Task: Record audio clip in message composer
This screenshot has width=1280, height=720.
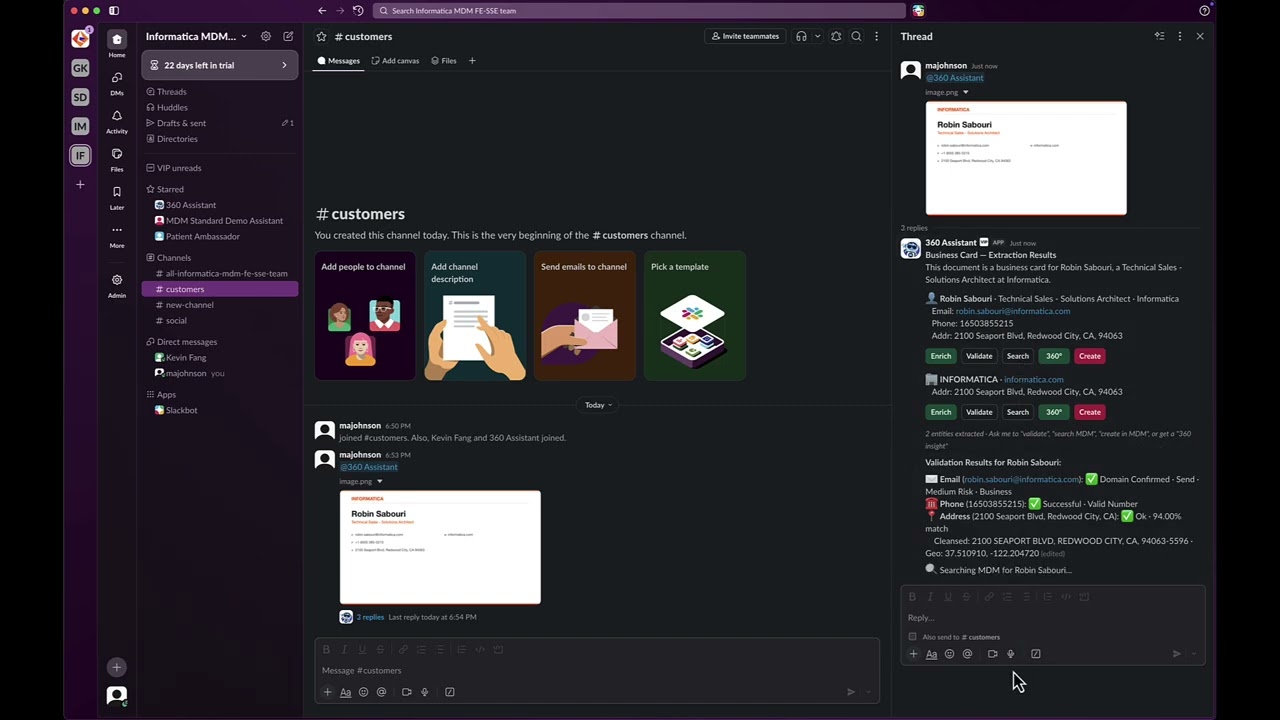Action: click(424, 692)
